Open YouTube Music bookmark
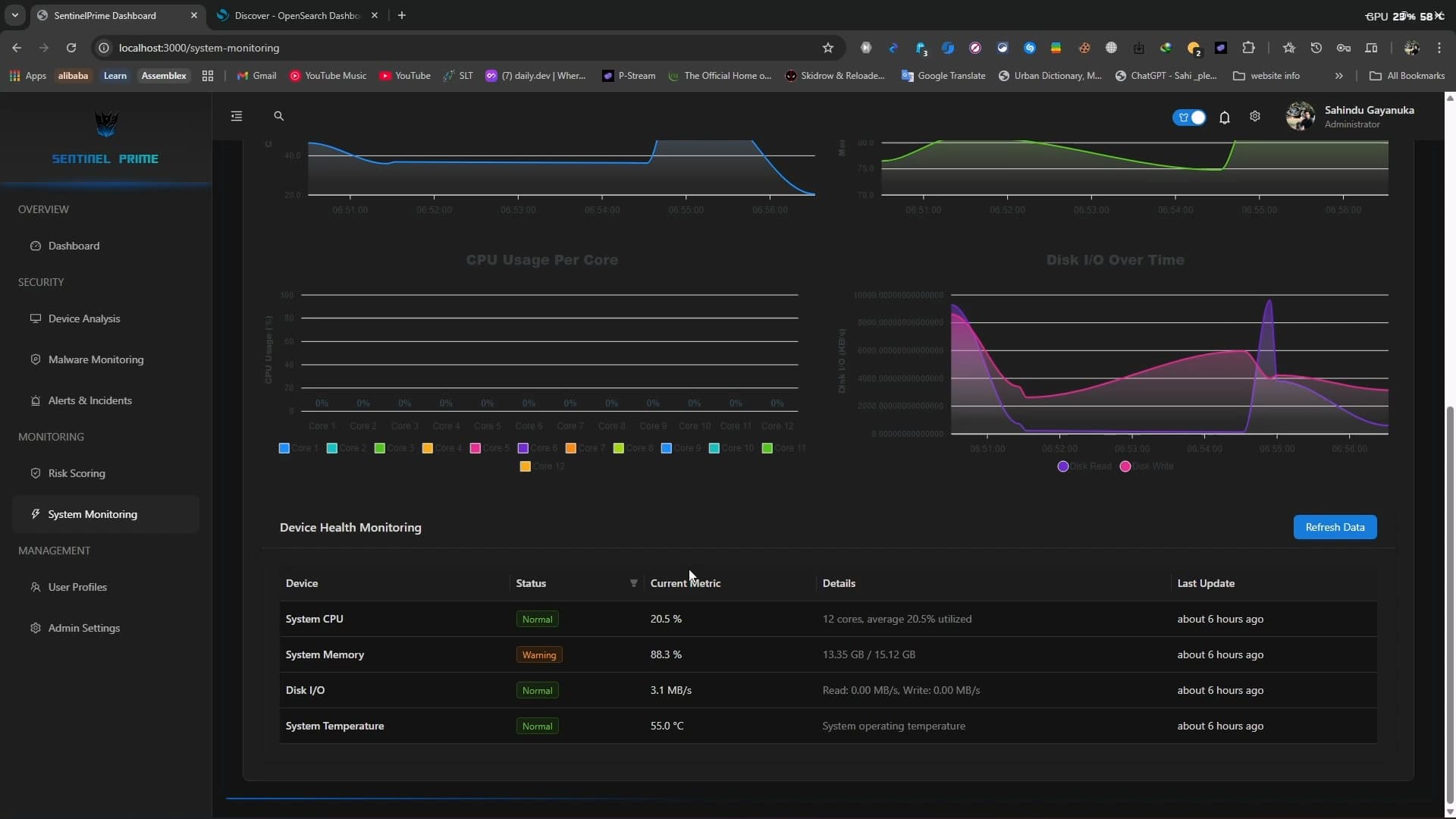This screenshot has width=1456, height=819. tap(328, 76)
